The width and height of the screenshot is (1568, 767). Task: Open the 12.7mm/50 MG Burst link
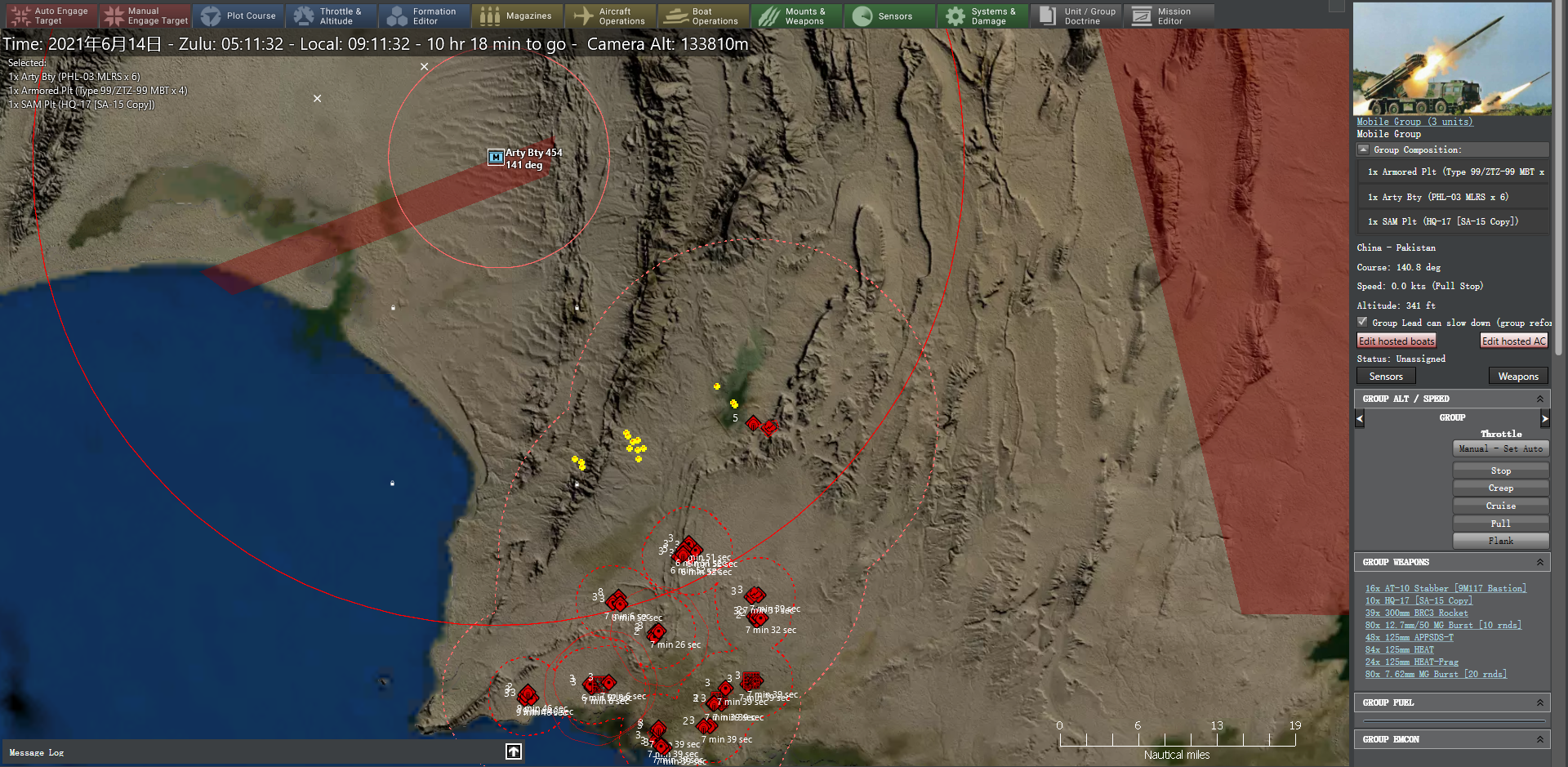[1443, 625]
